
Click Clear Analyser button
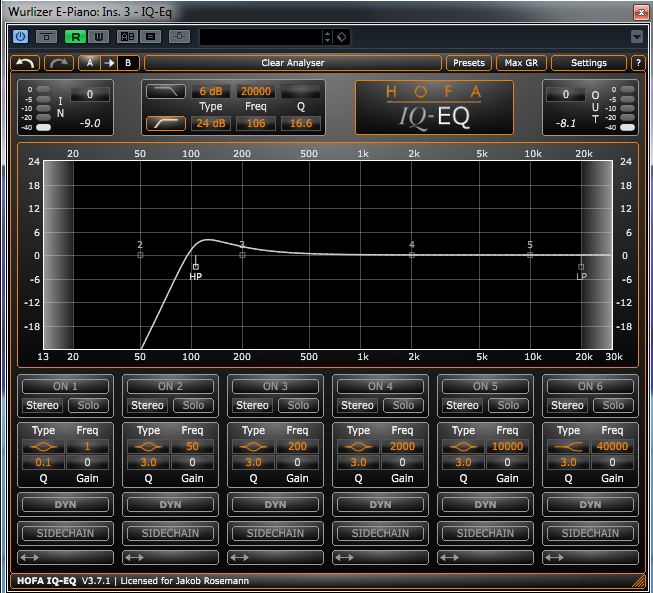click(x=293, y=63)
